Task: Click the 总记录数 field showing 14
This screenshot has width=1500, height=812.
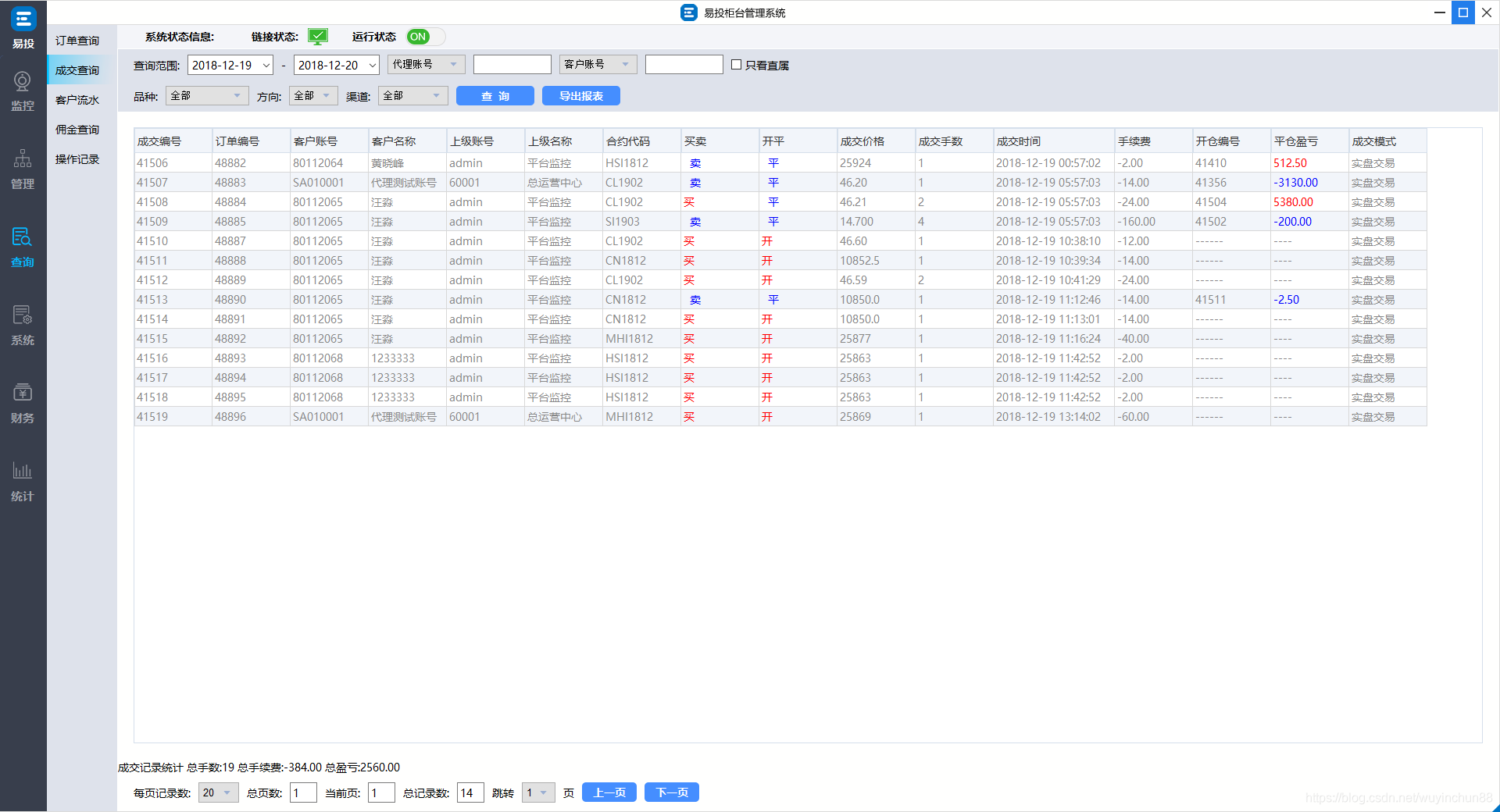Action: coord(470,792)
